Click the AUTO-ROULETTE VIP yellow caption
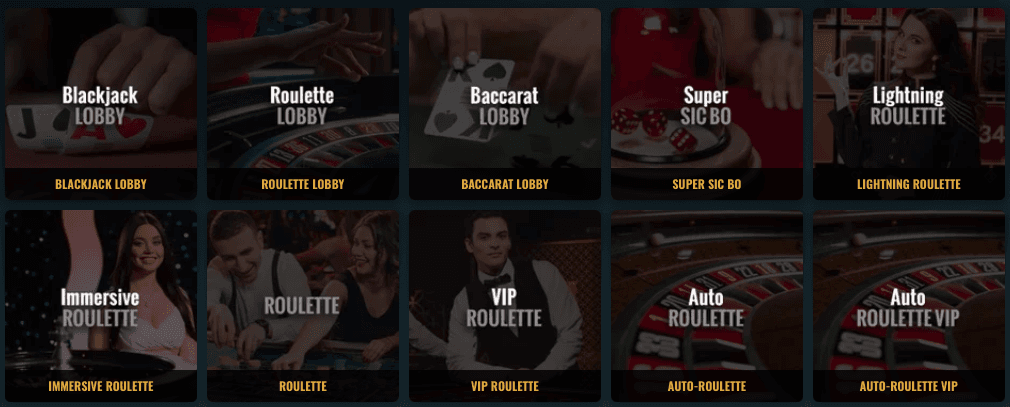The width and height of the screenshot is (1010, 407). (909, 386)
